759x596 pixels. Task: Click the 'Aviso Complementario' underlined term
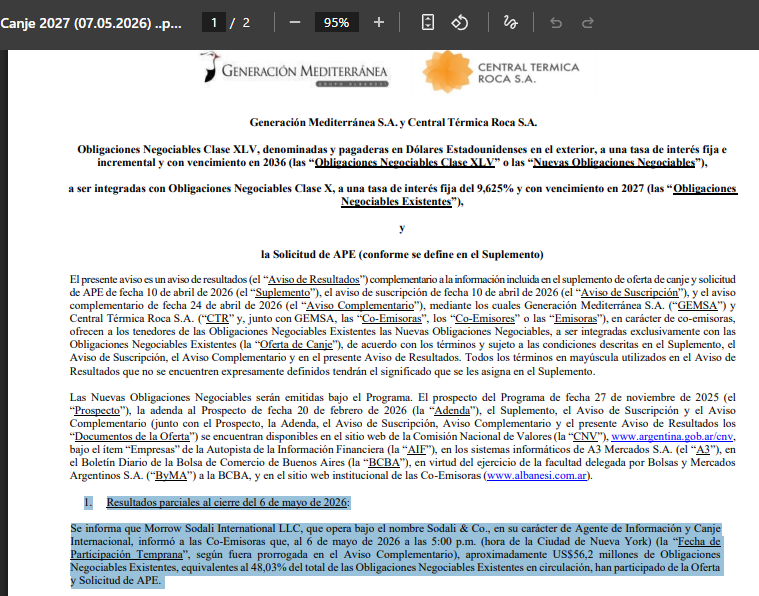coord(361,306)
